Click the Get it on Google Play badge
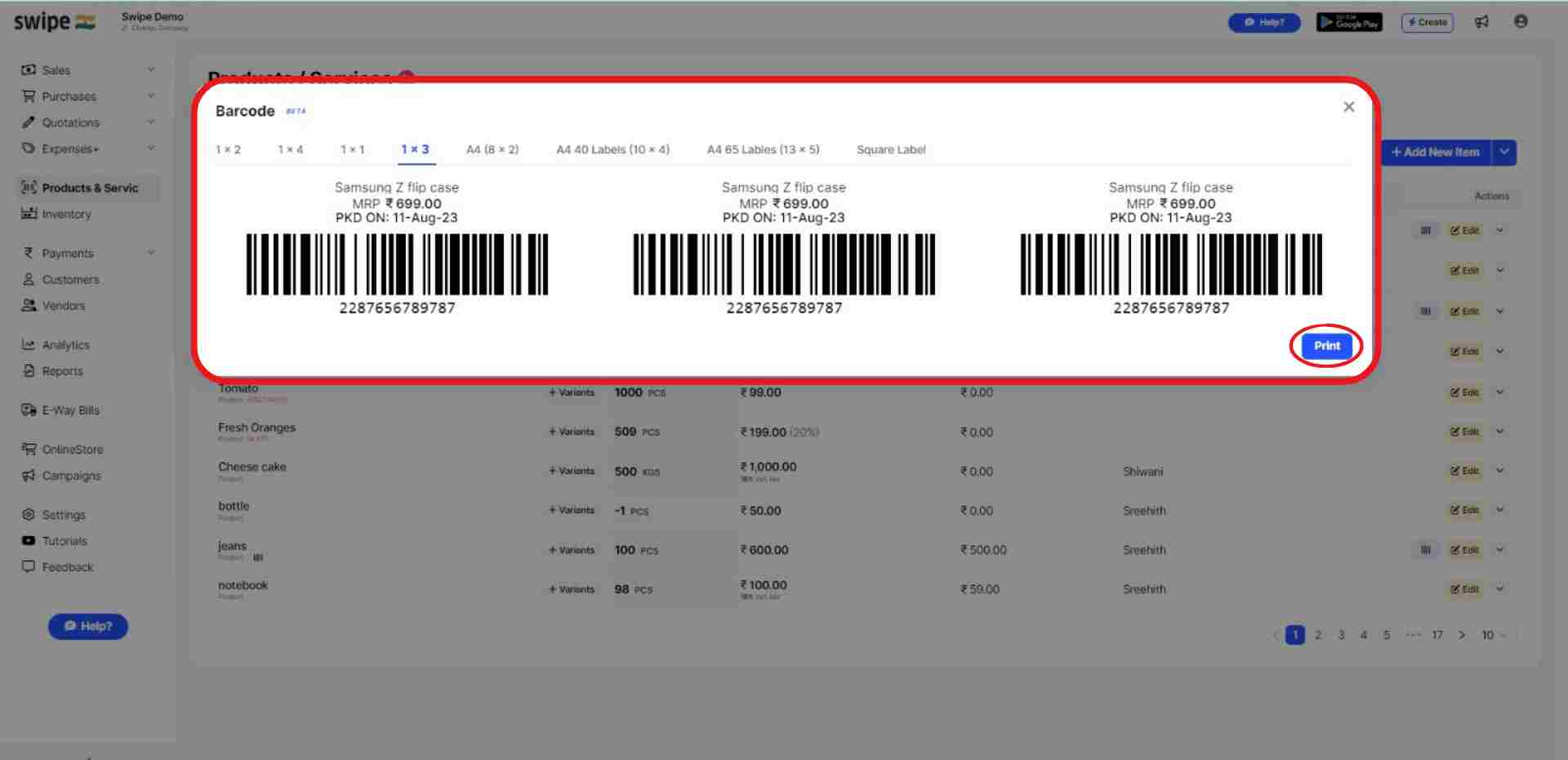 point(1349,22)
